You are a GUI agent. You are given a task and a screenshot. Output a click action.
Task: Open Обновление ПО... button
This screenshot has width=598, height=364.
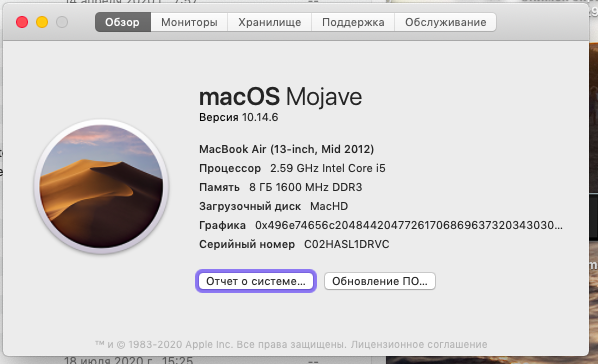pos(380,281)
